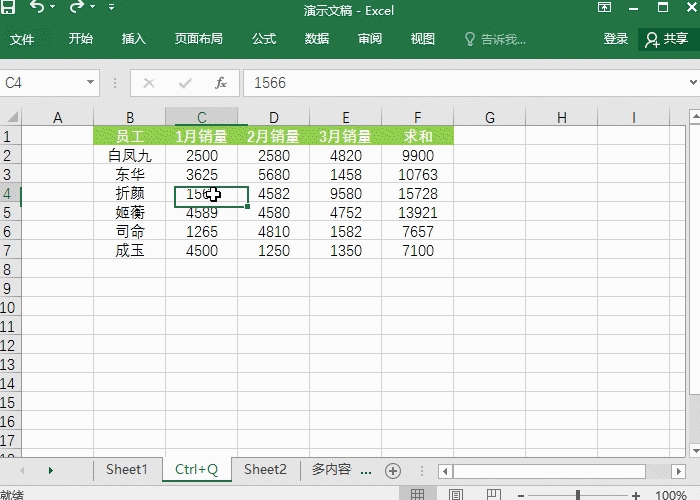Click cell with value 1250

tap(274, 250)
